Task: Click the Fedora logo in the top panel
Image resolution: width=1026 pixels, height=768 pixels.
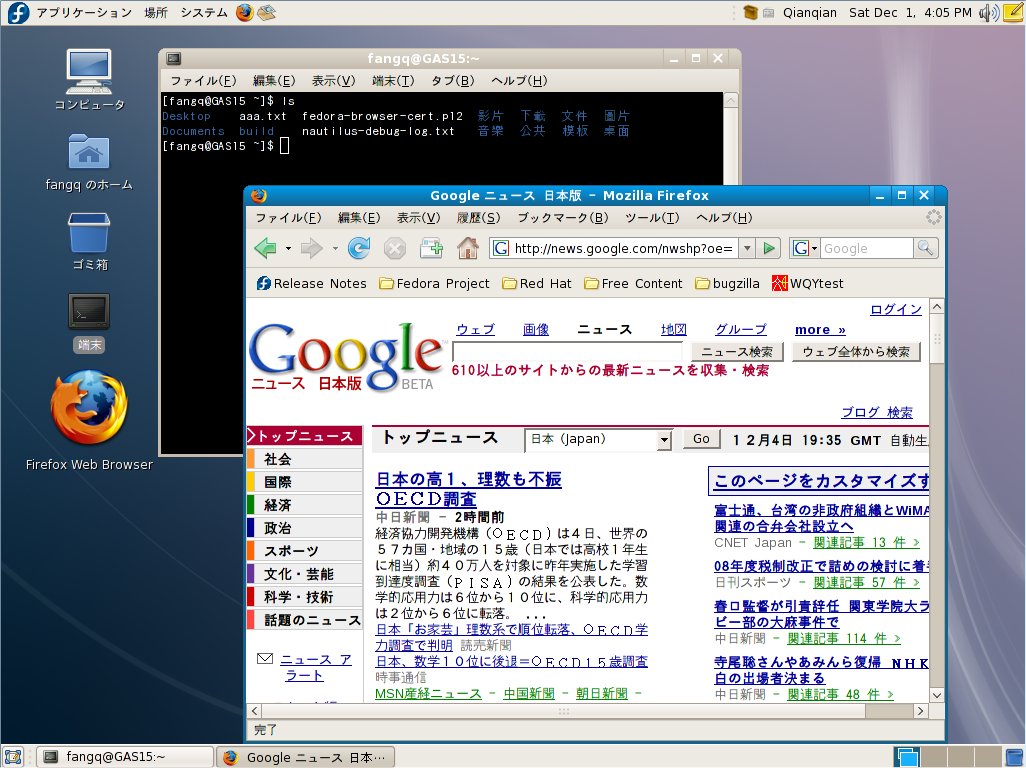Action: point(18,12)
